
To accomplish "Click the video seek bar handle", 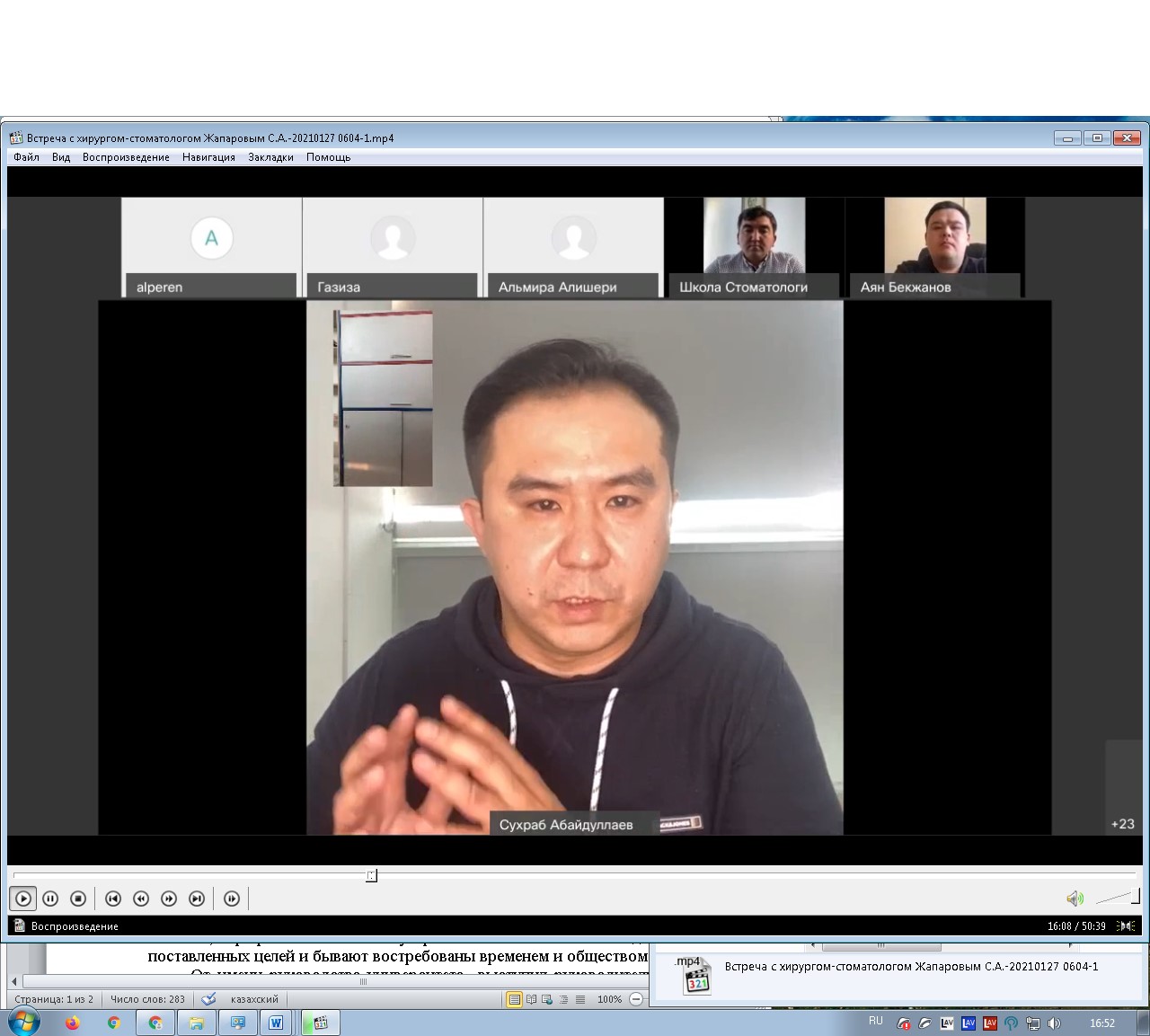I will point(371,875).
